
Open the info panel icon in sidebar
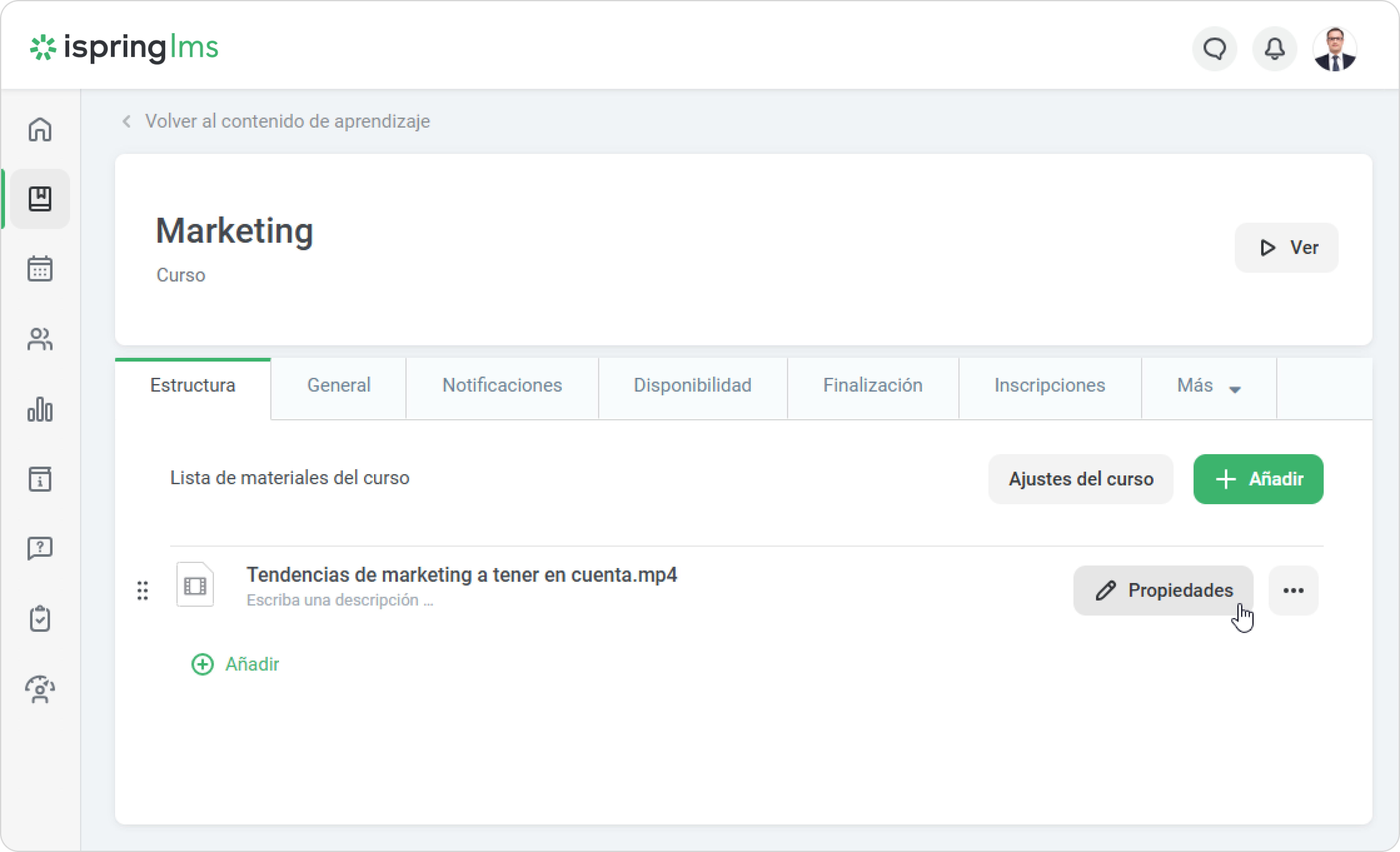(40, 479)
